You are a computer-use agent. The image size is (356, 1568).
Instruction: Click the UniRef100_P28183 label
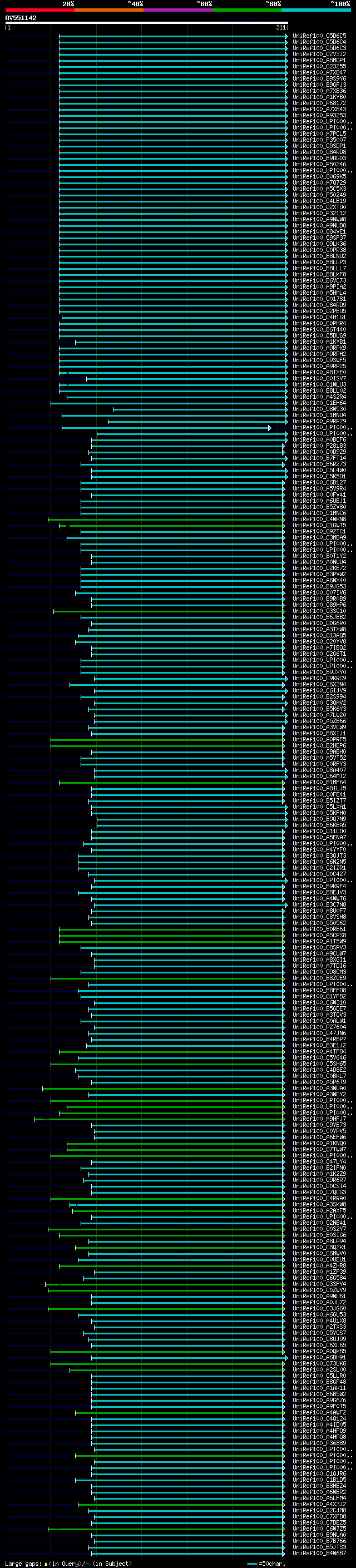(x=319, y=446)
